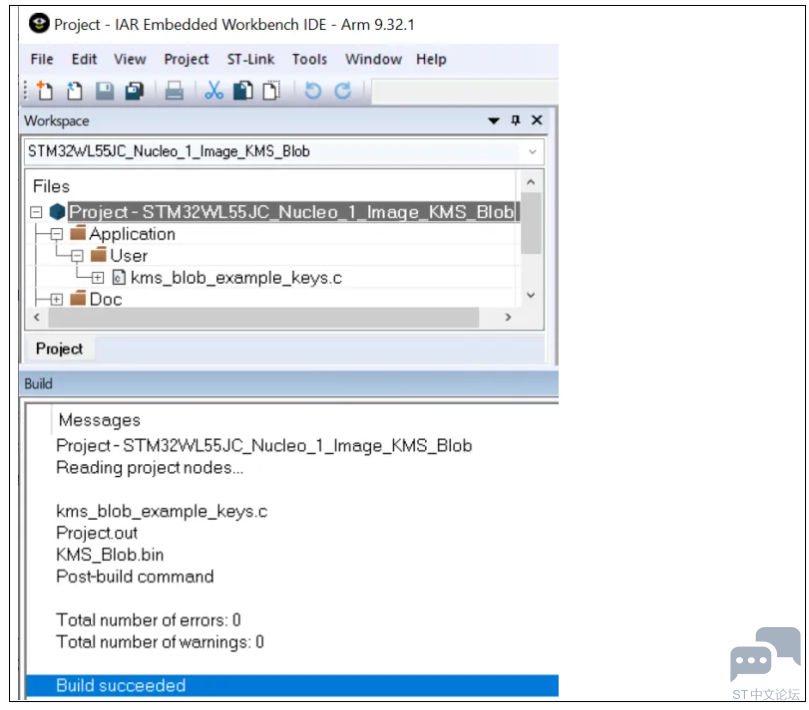Expand the Doc folder
809x710 pixels.
(x=57, y=300)
